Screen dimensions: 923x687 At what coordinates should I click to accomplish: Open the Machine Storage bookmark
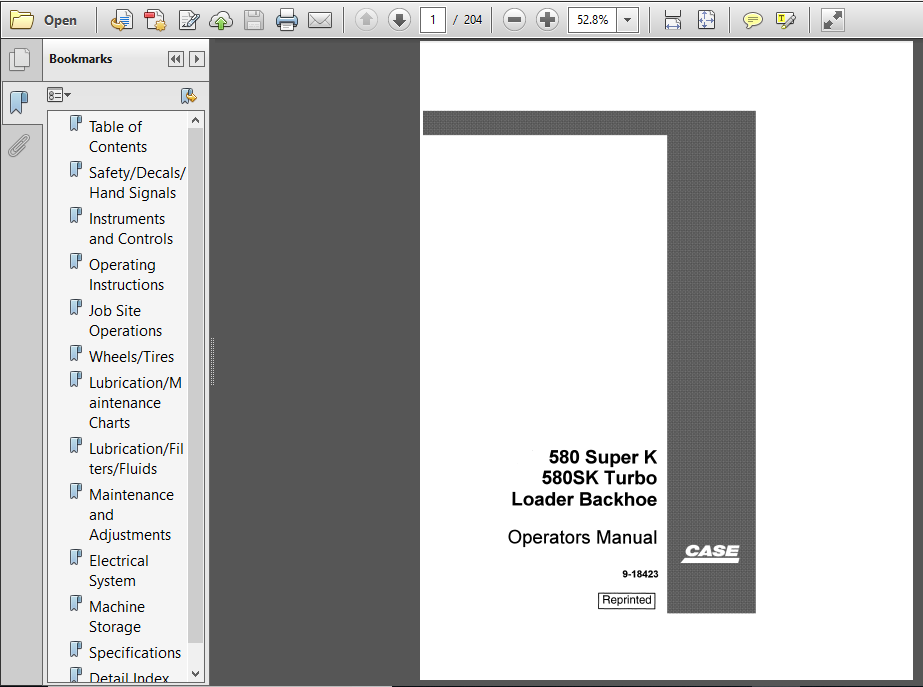coord(117,616)
